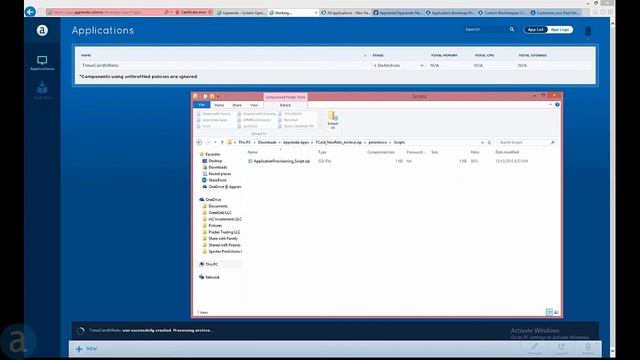This screenshot has width=640, height=360.
Task: Click the download icon below Applications
Action: click(42, 87)
